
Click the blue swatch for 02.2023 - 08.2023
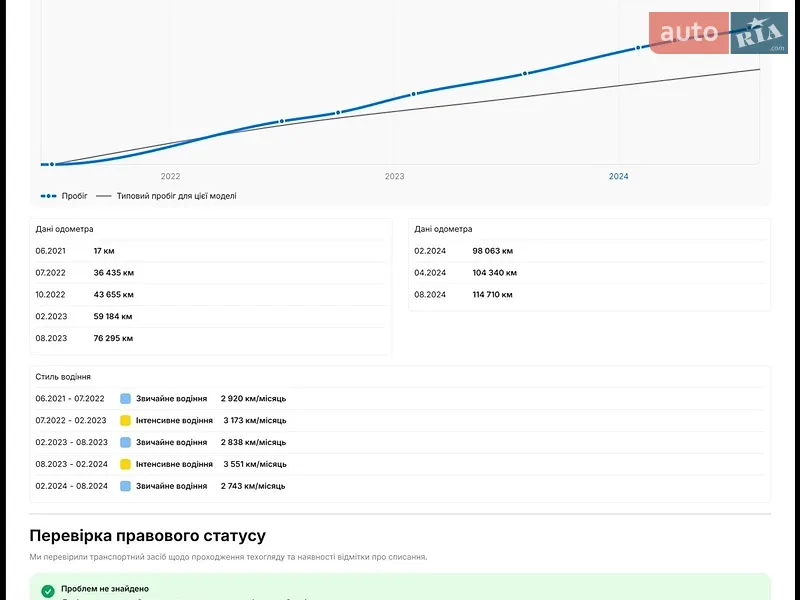click(x=126, y=442)
